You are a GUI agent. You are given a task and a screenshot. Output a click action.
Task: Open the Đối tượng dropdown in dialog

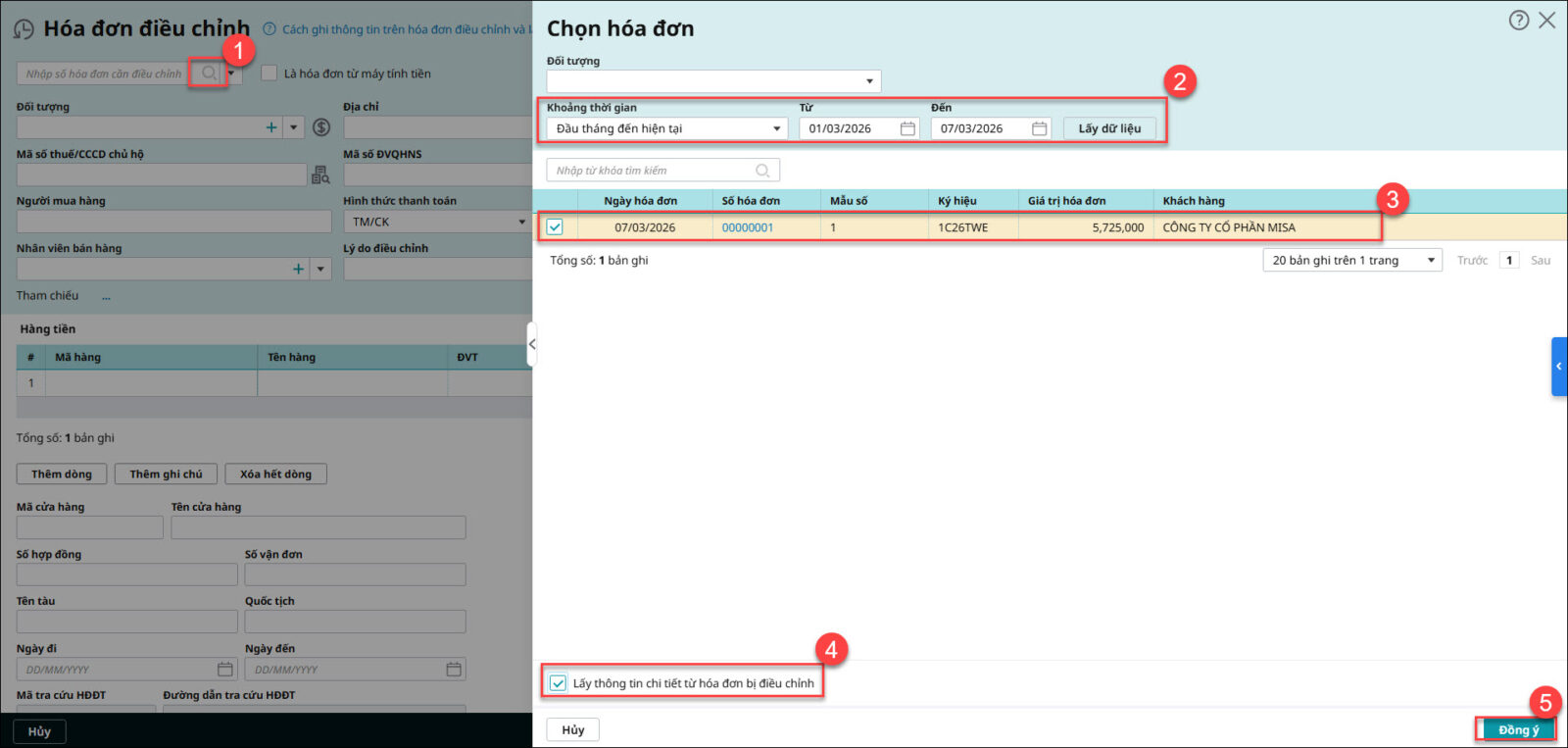[x=869, y=81]
